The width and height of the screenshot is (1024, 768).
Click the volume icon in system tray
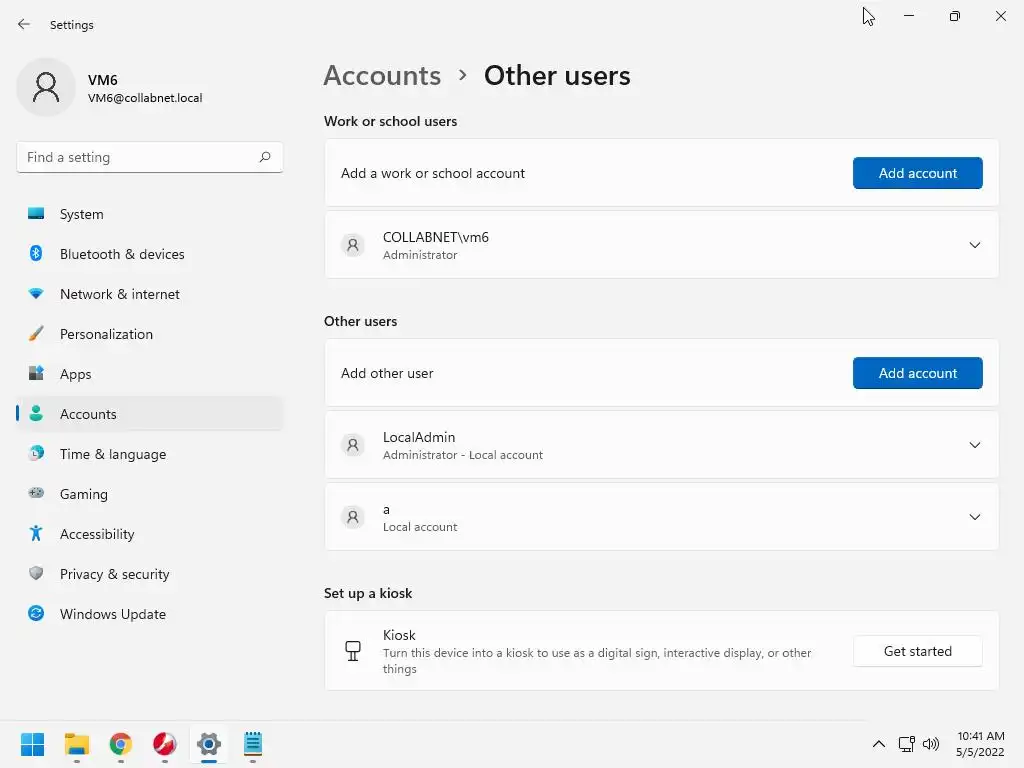[x=931, y=744]
